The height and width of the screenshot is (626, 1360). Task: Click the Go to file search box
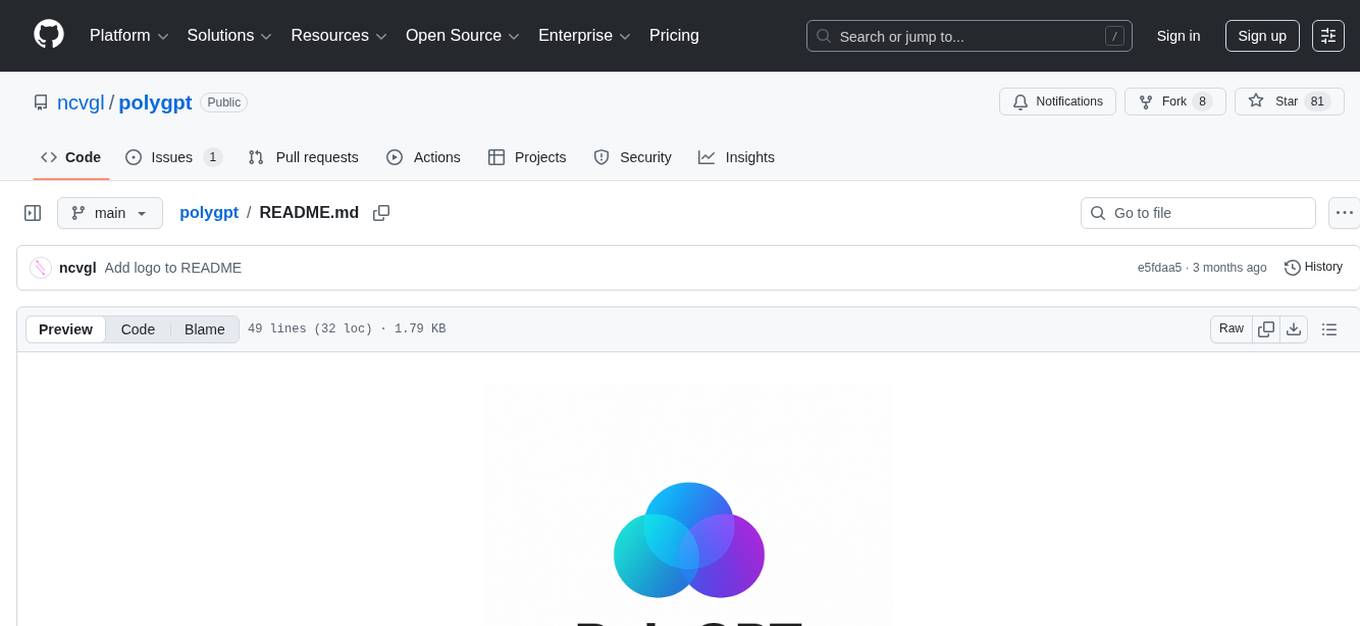(x=1197, y=212)
